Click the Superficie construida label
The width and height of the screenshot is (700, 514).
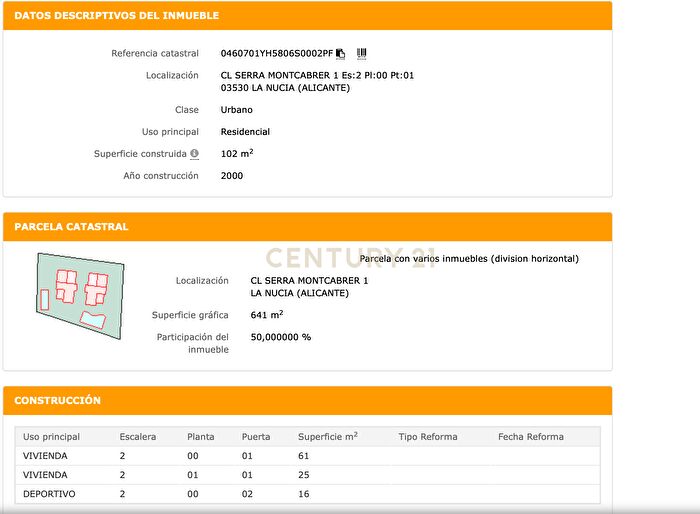140,154
